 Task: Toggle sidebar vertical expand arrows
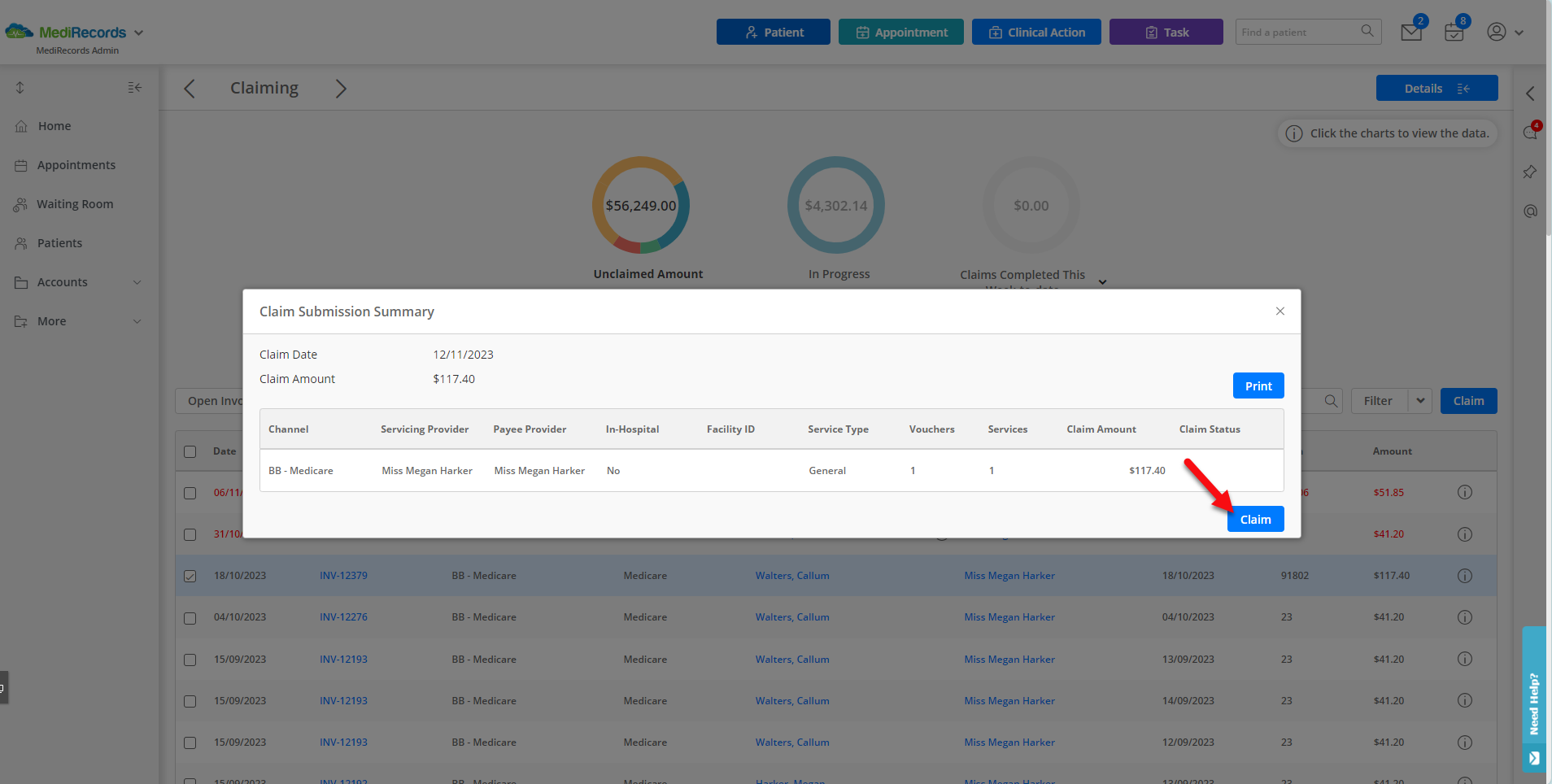pos(20,87)
